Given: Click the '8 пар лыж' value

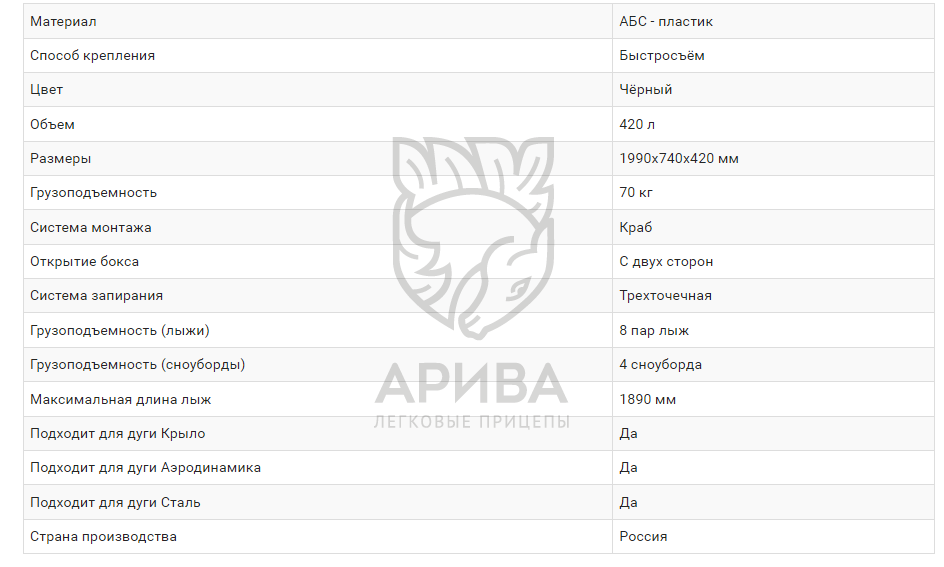Looking at the screenshot, I should point(654,330).
